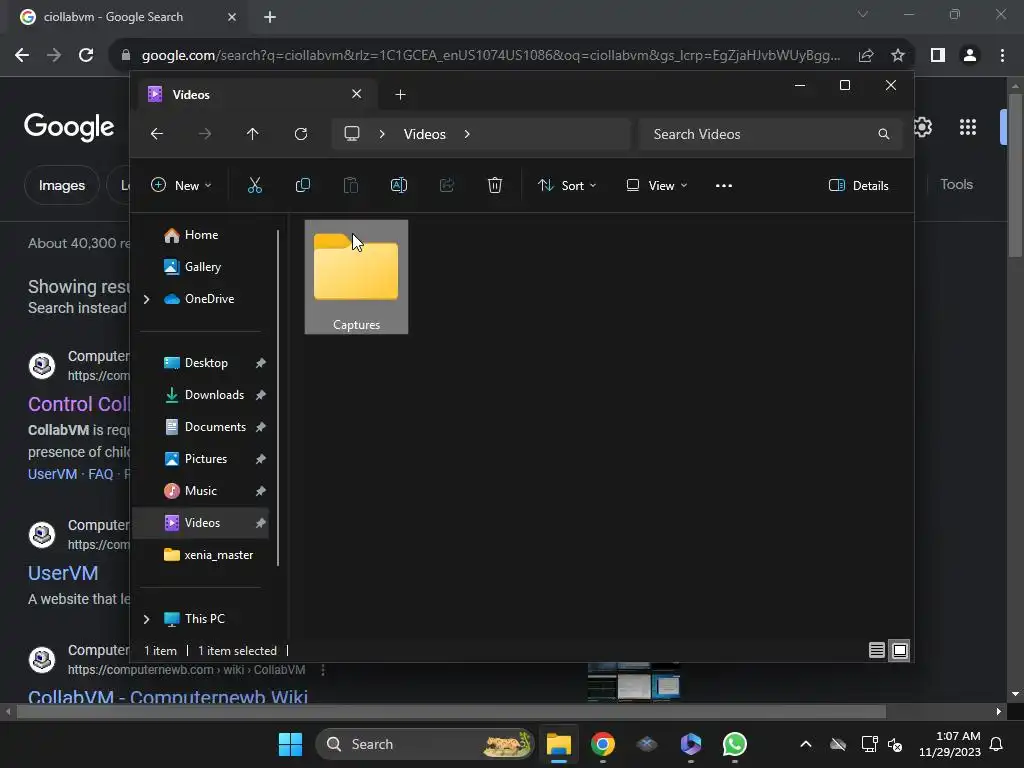The image size is (1024, 768).
Task: Unpin Videos from Quick access
Action: (261, 523)
